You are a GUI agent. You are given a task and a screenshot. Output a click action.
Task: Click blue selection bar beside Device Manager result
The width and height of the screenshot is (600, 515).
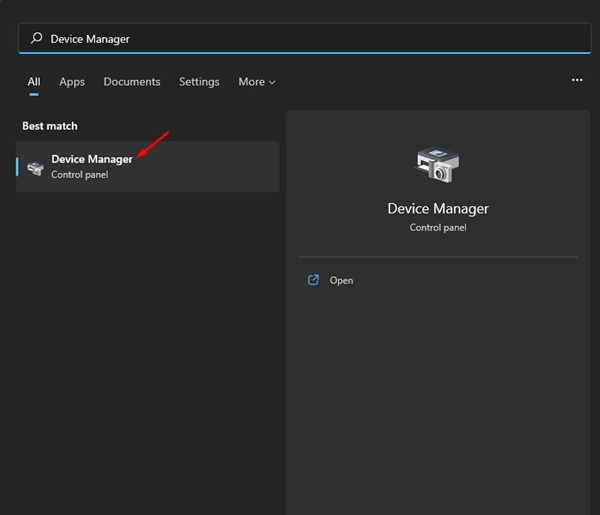coord(18,166)
